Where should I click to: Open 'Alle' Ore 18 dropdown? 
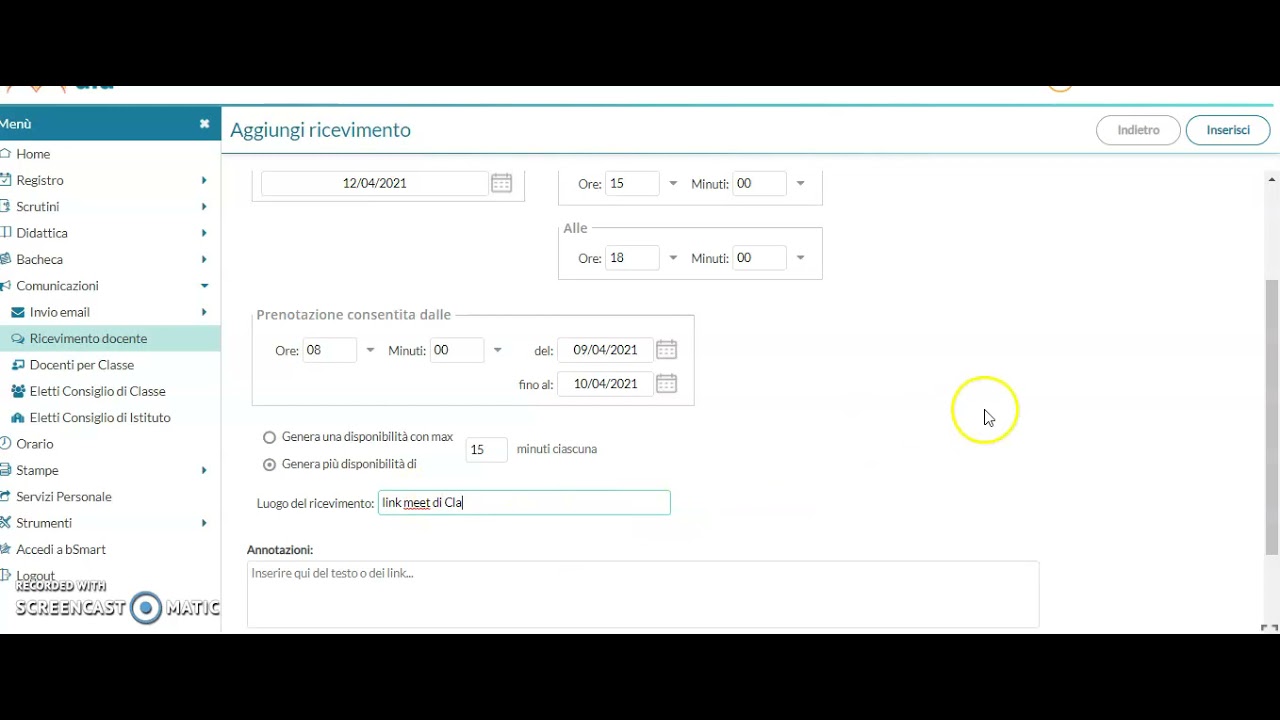click(x=673, y=258)
